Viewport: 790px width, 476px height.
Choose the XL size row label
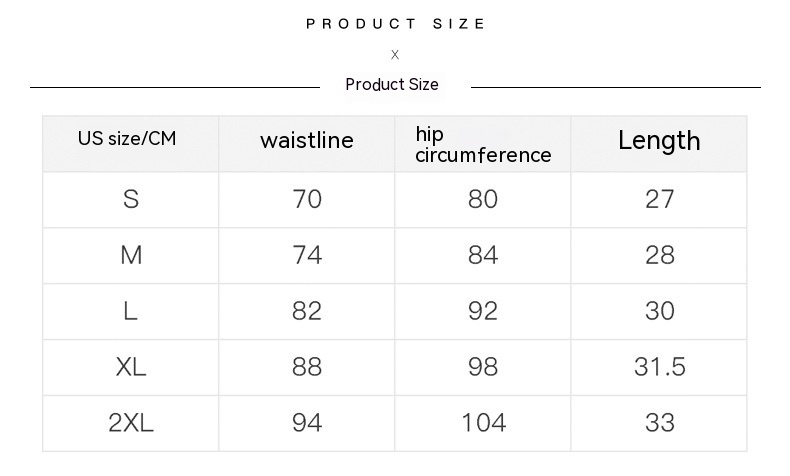[131, 367]
